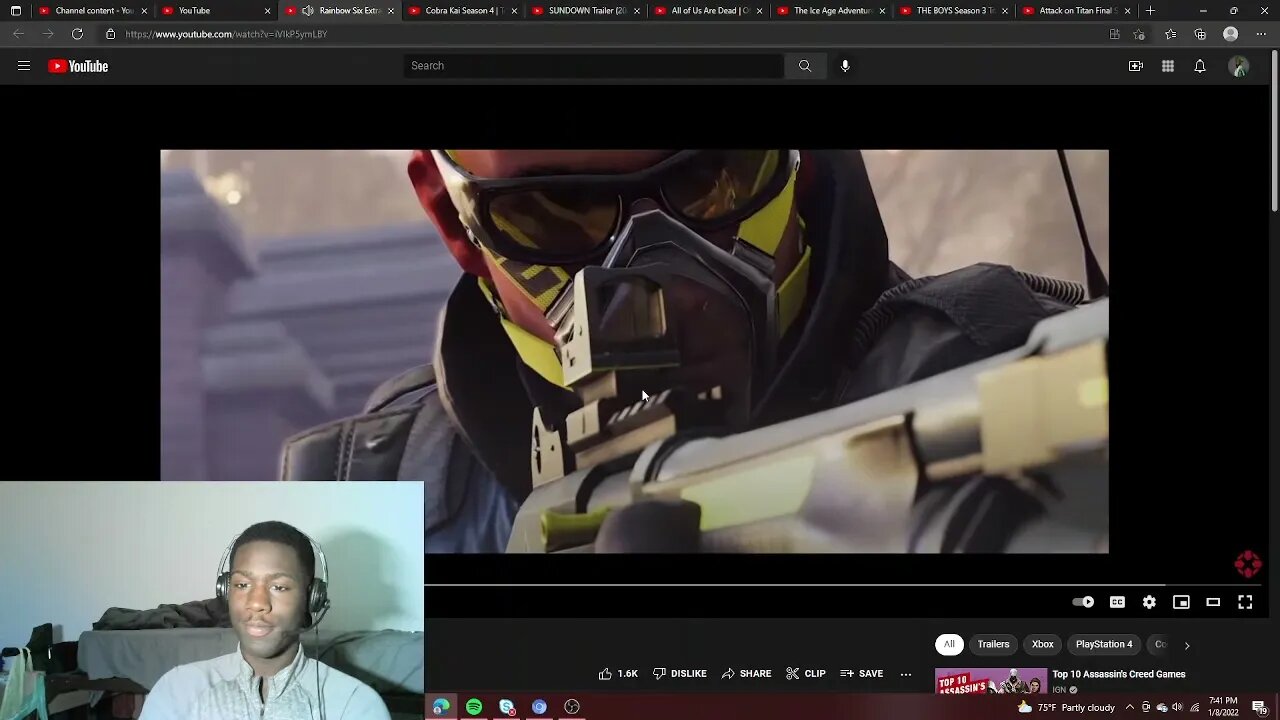Save the video to a playlist
1280x720 pixels.
(862, 674)
